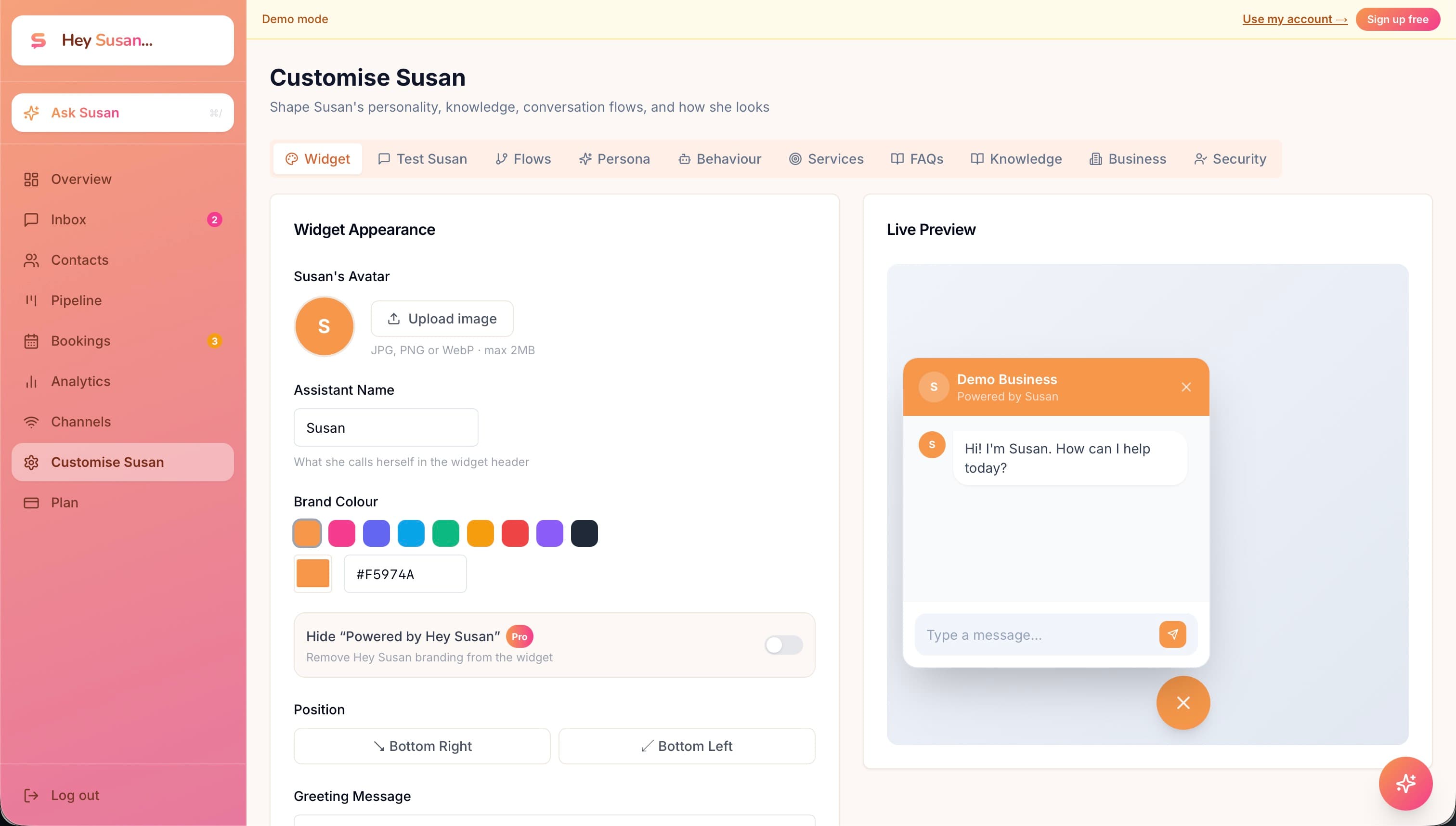Open the Services tab
This screenshot has height=826, width=1456.
pos(826,159)
